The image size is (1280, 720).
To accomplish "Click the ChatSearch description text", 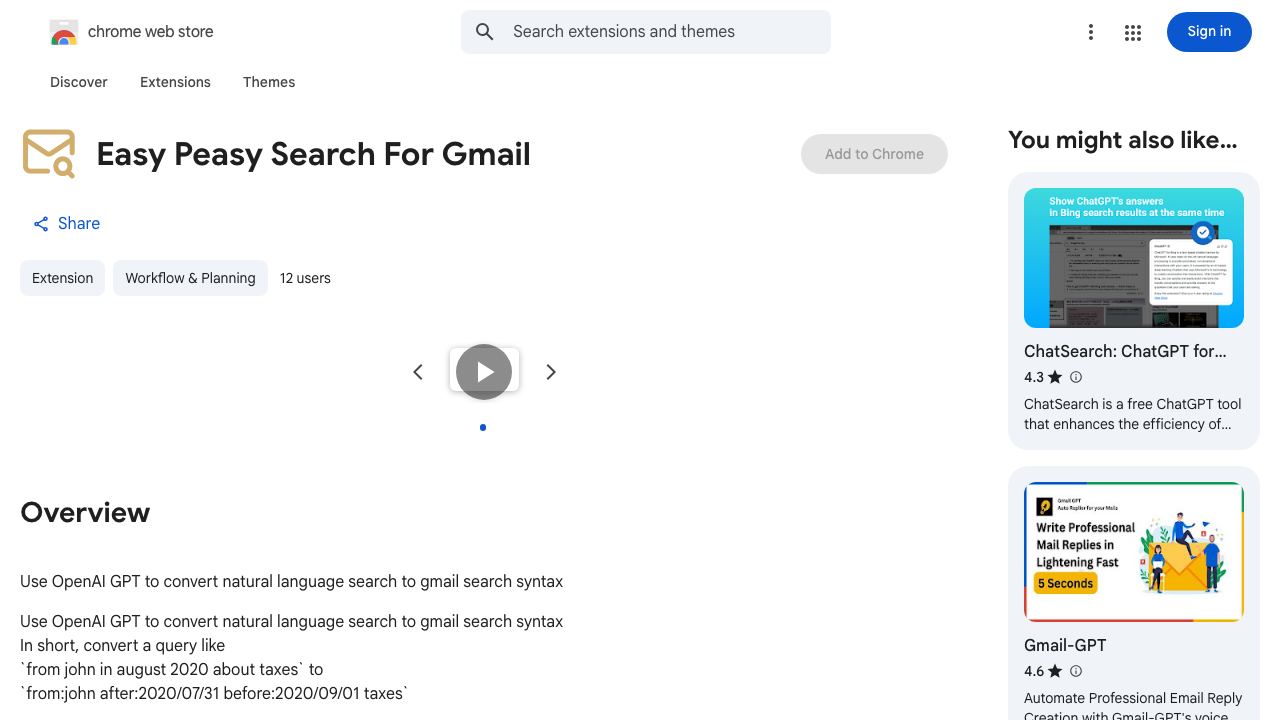I will (1133, 414).
